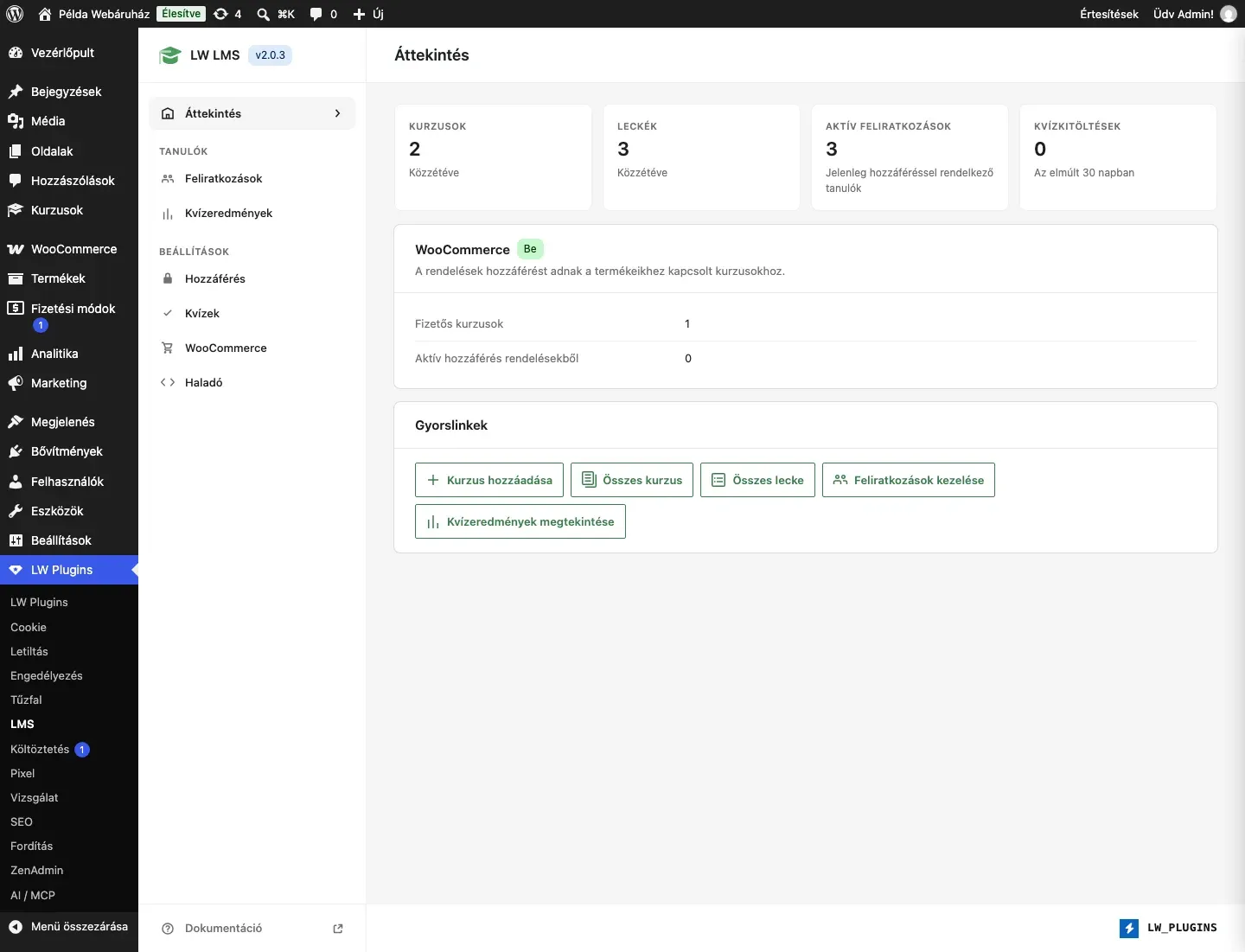The image size is (1245, 952).
Task: Click the Kurzusok stat card
Action: pyautogui.click(x=493, y=157)
